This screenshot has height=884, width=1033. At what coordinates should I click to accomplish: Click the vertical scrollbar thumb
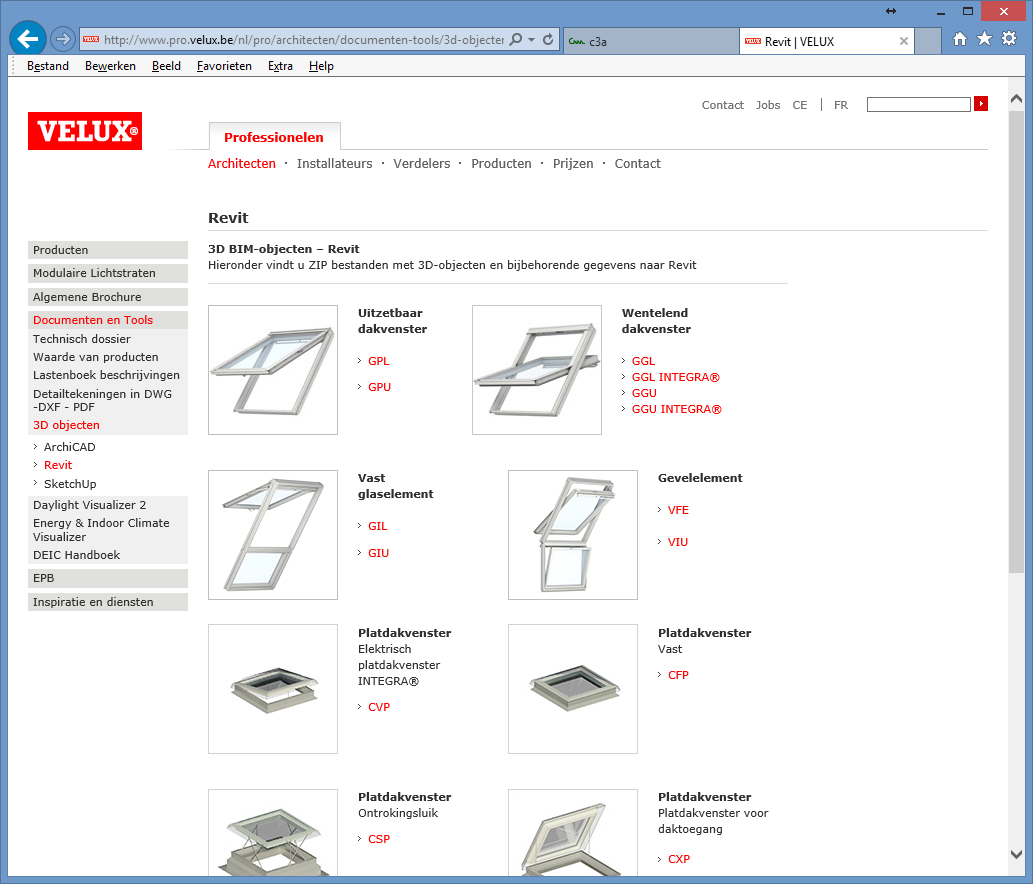tap(1017, 341)
